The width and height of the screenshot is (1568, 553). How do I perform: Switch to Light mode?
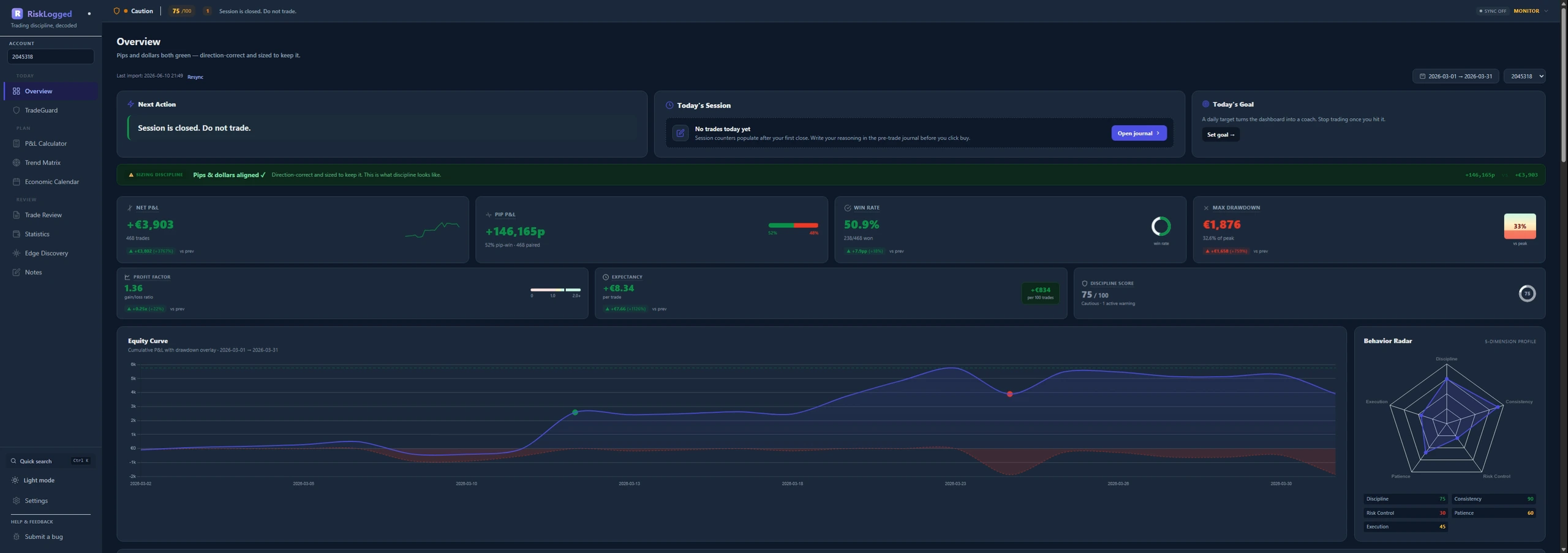(39, 480)
